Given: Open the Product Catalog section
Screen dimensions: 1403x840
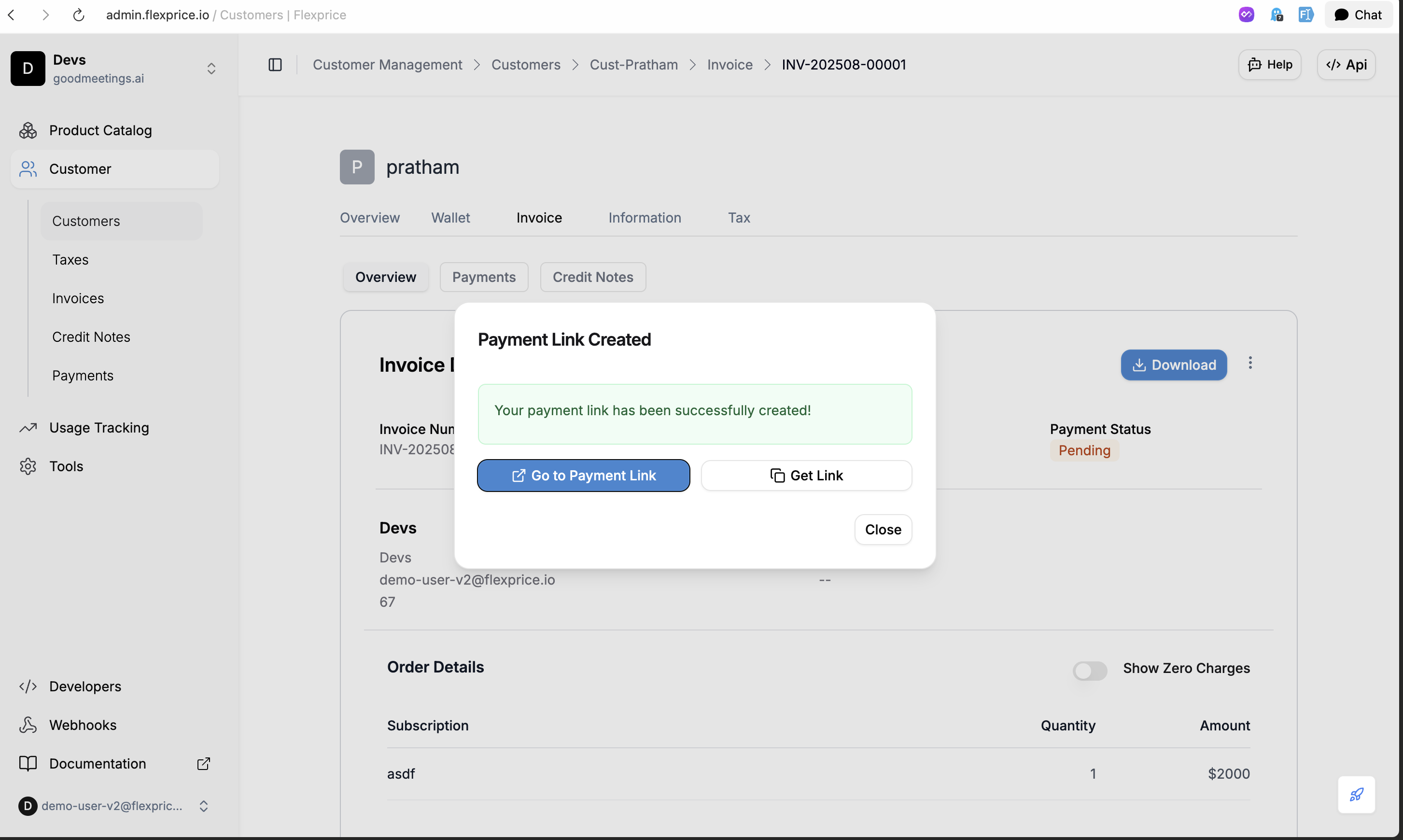Looking at the screenshot, I should (100, 130).
